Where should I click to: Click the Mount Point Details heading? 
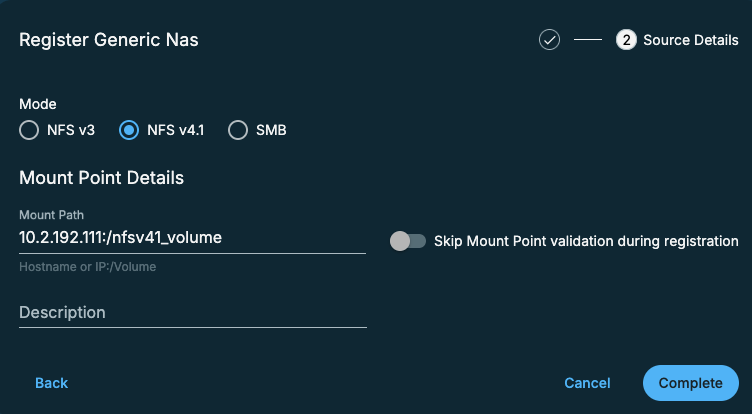[101, 178]
